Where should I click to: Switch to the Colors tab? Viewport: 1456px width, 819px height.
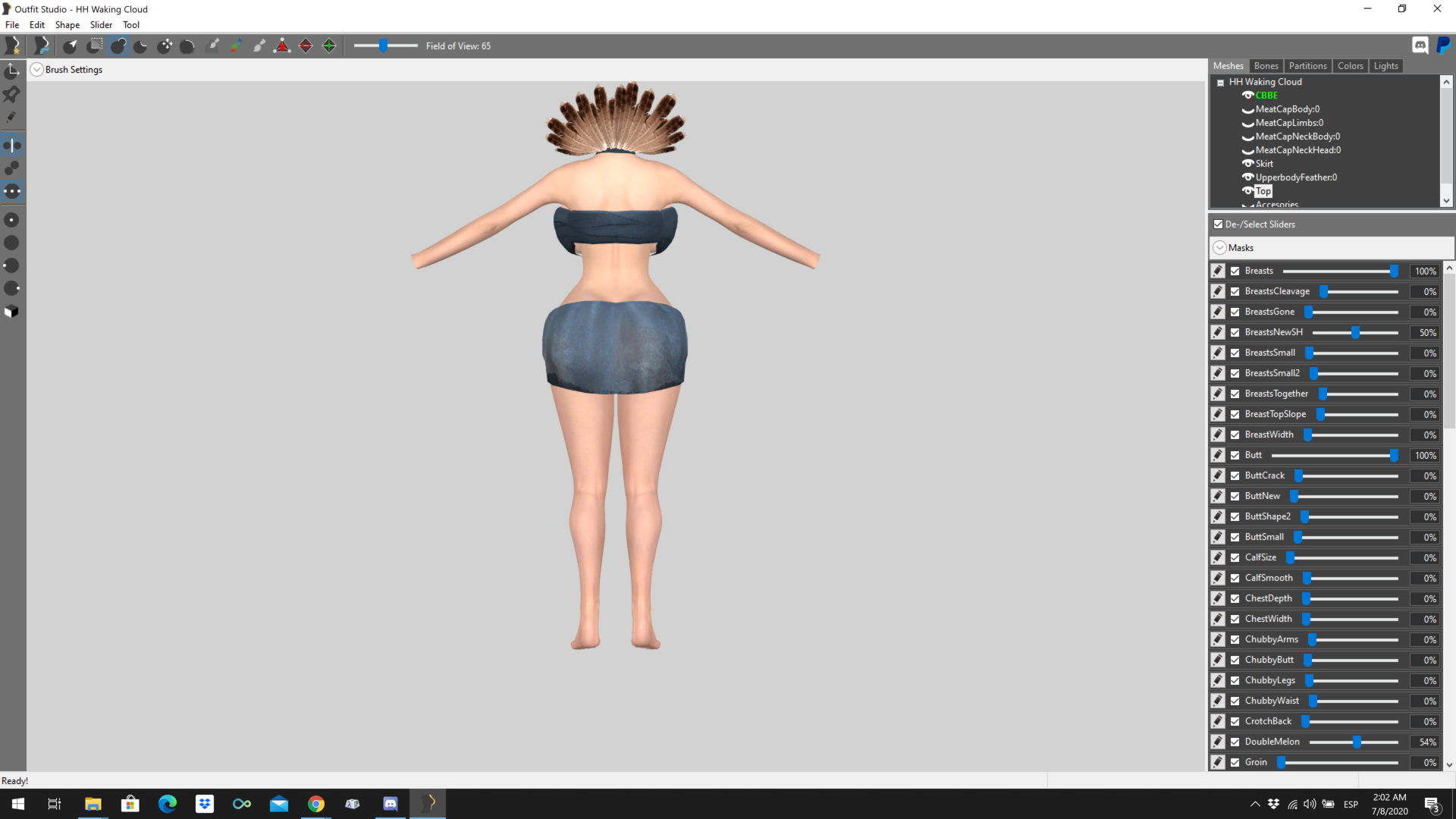coord(1350,66)
